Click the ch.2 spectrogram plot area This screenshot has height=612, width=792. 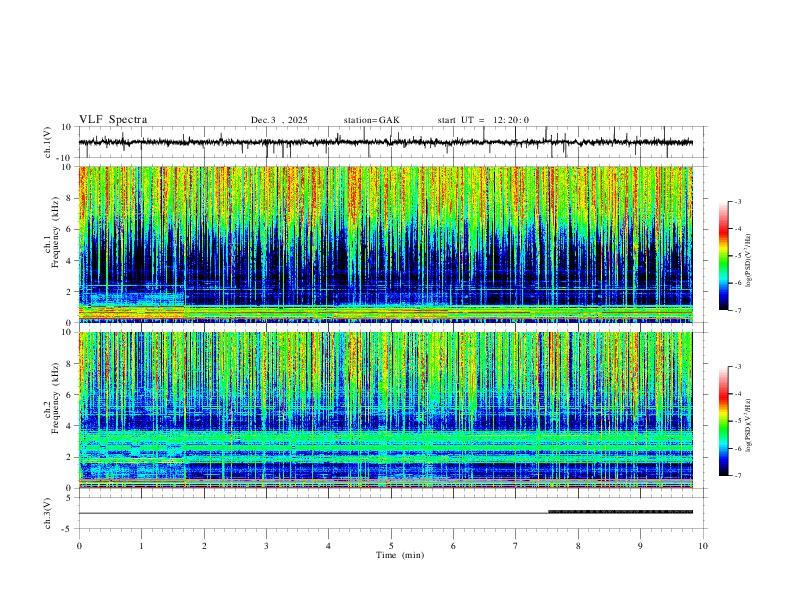386,410
